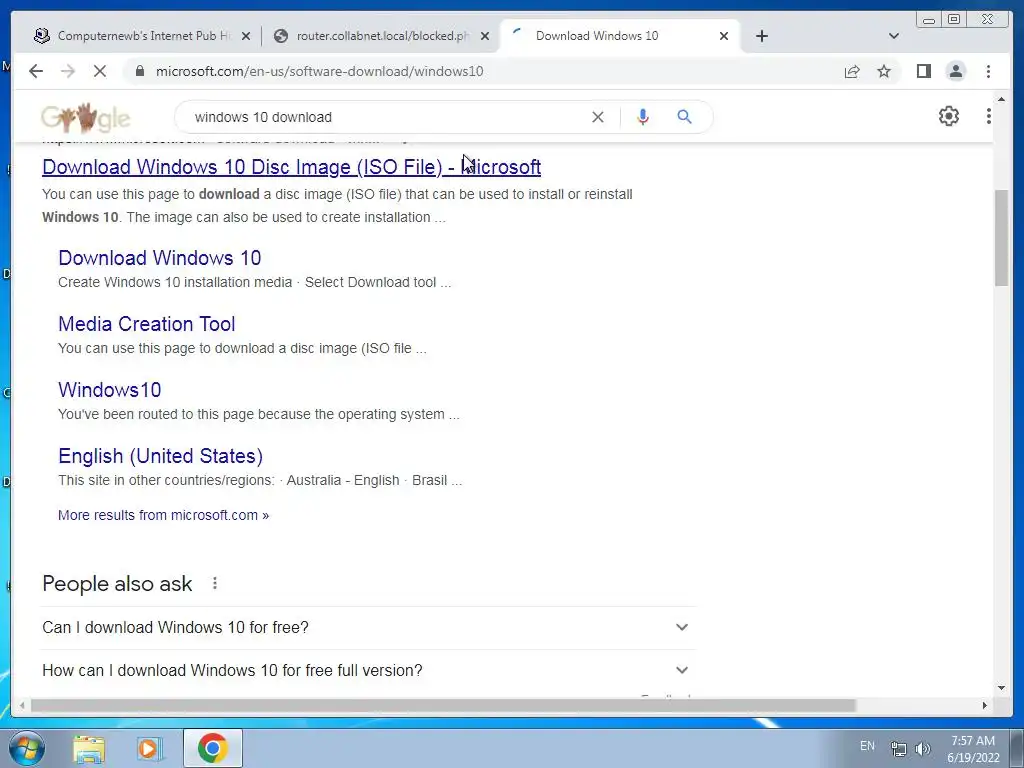Click the browser forward arrow
This screenshot has width=1024, height=768.
pyautogui.click(x=68, y=71)
